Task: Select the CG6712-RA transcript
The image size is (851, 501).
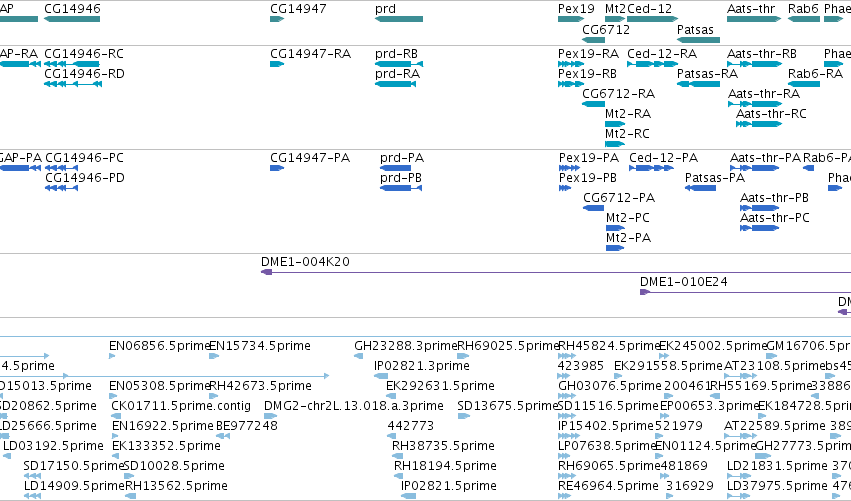Action: click(x=593, y=104)
